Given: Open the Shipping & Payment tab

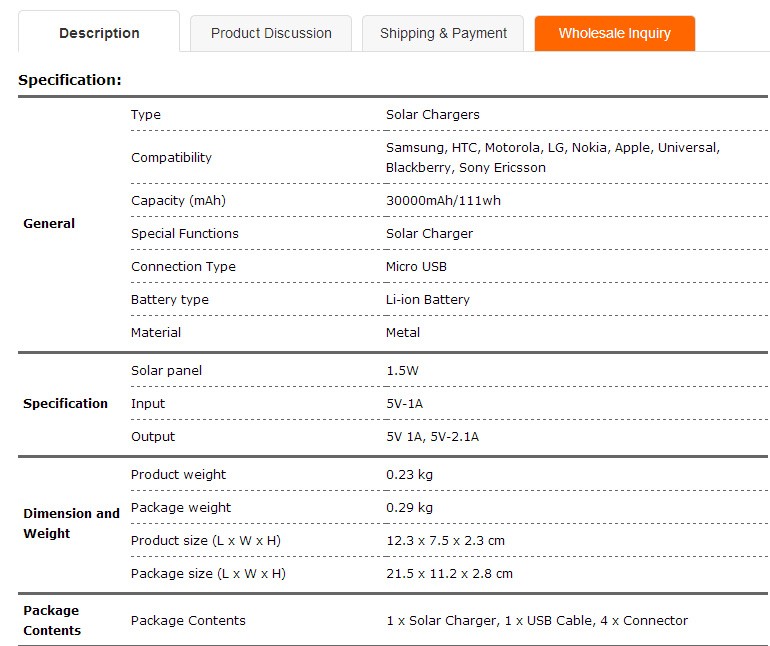Looking at the screenshot, I should [x=443, y=33].
